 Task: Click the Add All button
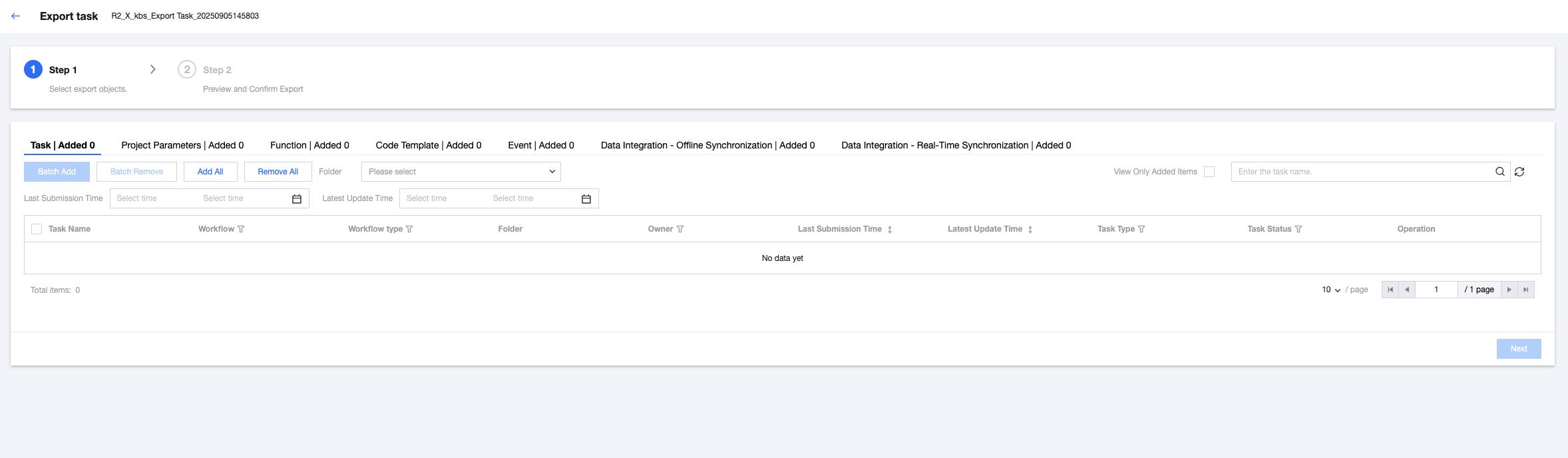point(210,172)
